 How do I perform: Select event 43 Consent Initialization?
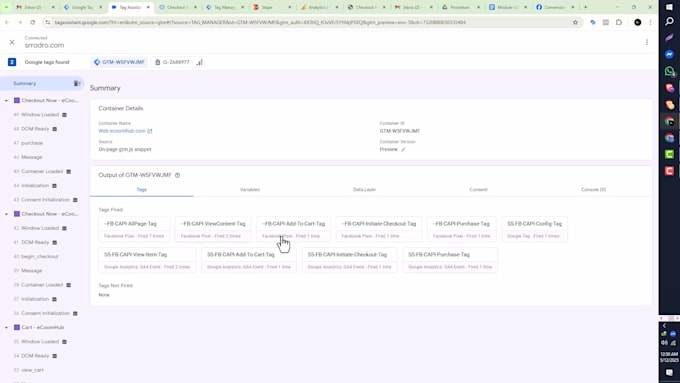(x=45, y=200)
